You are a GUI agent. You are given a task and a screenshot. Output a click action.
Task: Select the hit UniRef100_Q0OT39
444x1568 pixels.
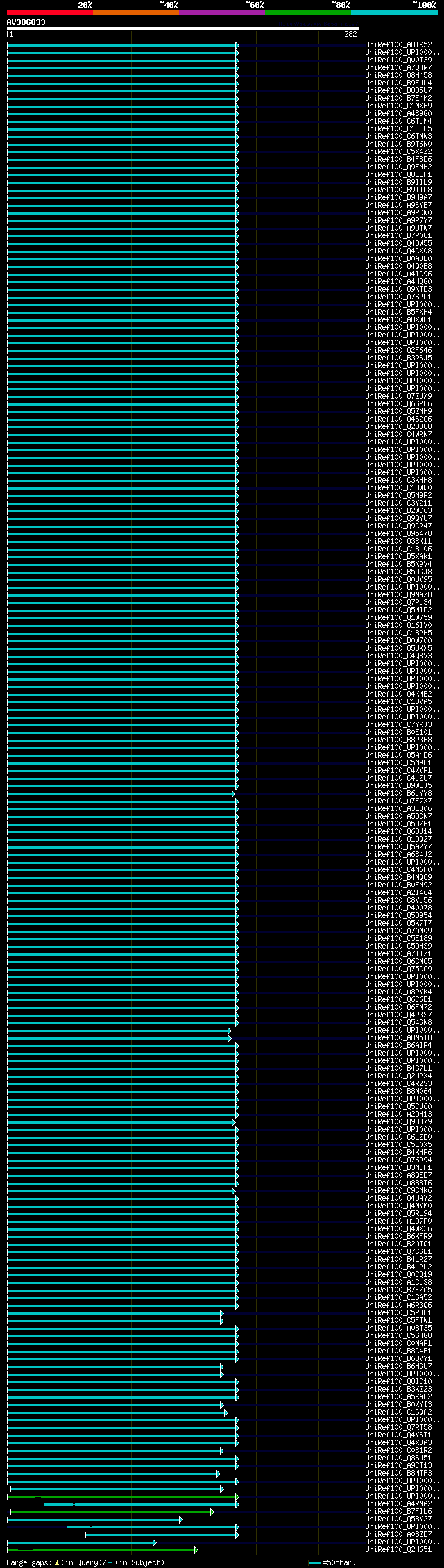pyautogui.click(x=398, y=60)
